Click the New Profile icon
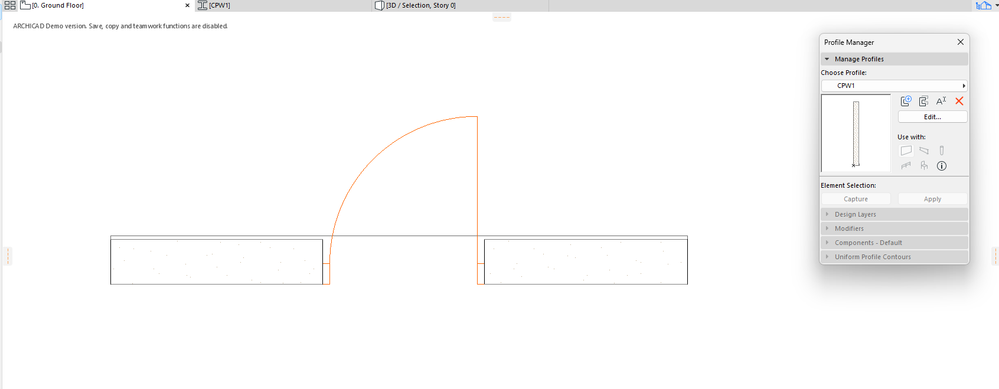999x389 pixels. pyautogui.click(x=906, y=101)
